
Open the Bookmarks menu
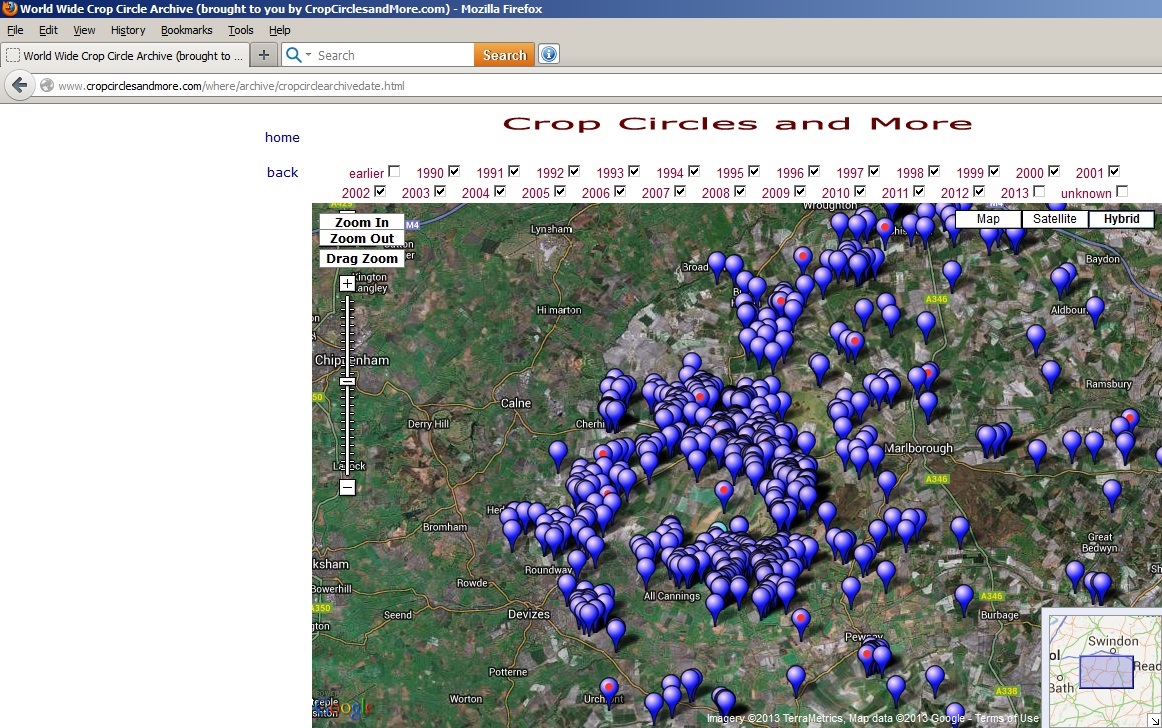point(186,31)
